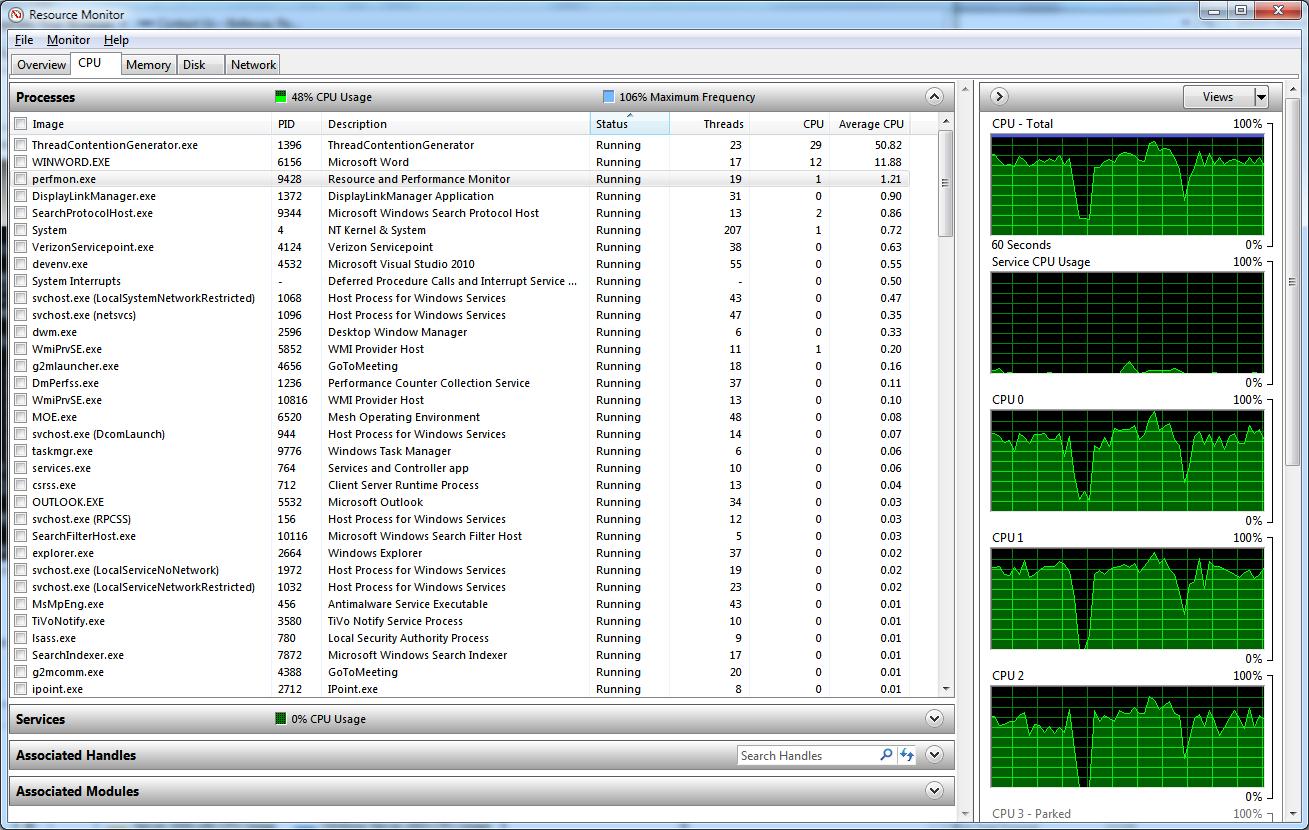
Task: Click the process list scroll down arrow
Action: click(x=946, y=689)
